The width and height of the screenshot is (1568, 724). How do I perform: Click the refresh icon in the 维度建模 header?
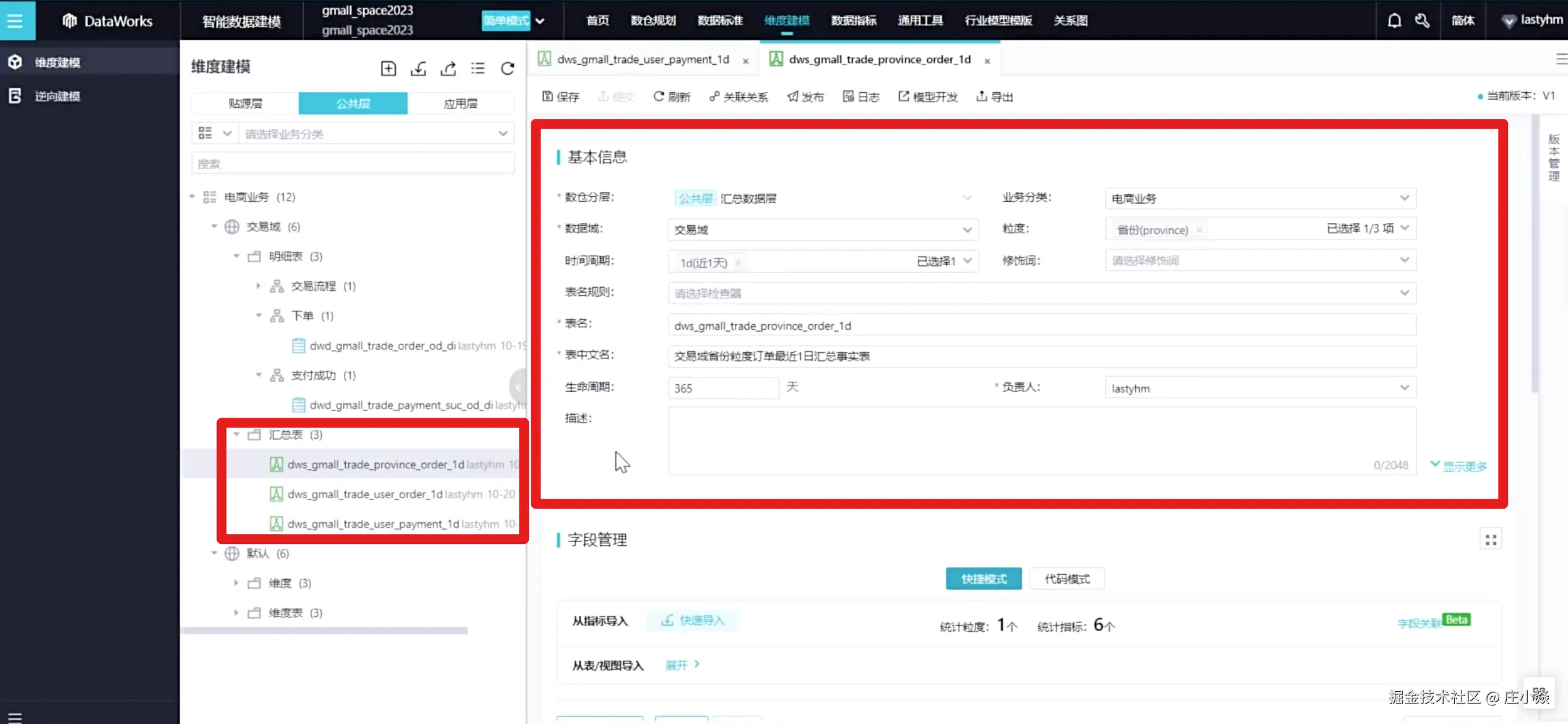[x=507, y=69]
